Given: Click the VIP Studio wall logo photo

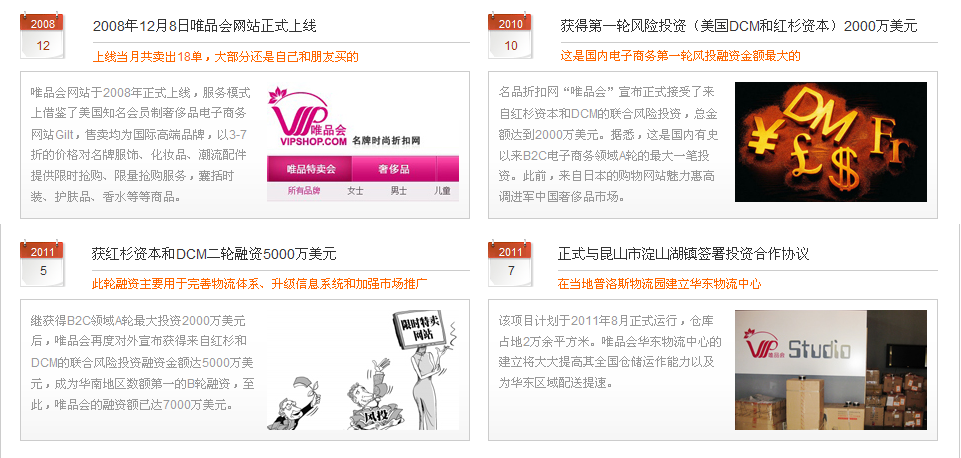Looking at the screenshot, I should [830, 370].
